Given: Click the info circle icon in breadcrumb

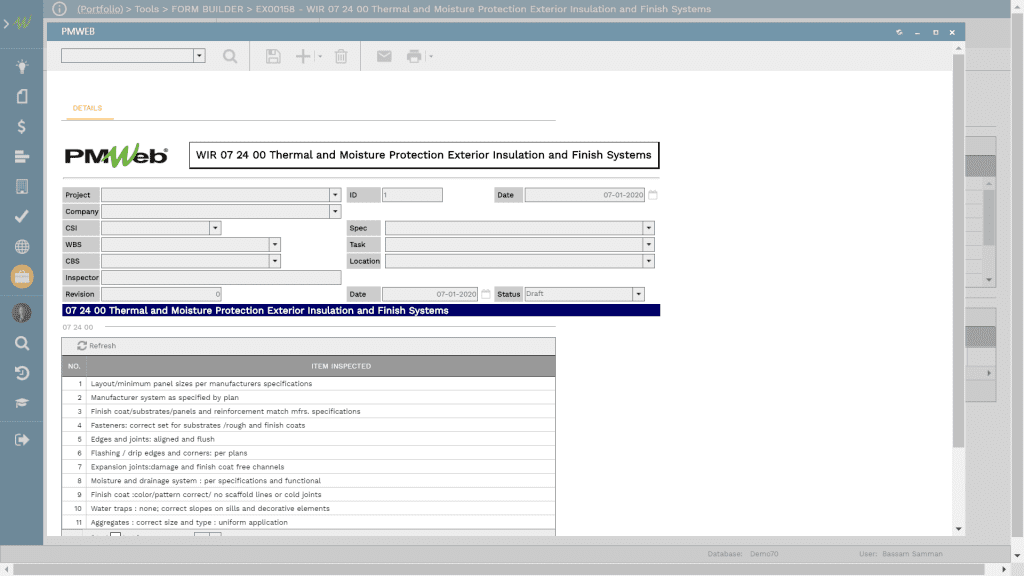Looking at the screenshot, I should coord(59,9).
